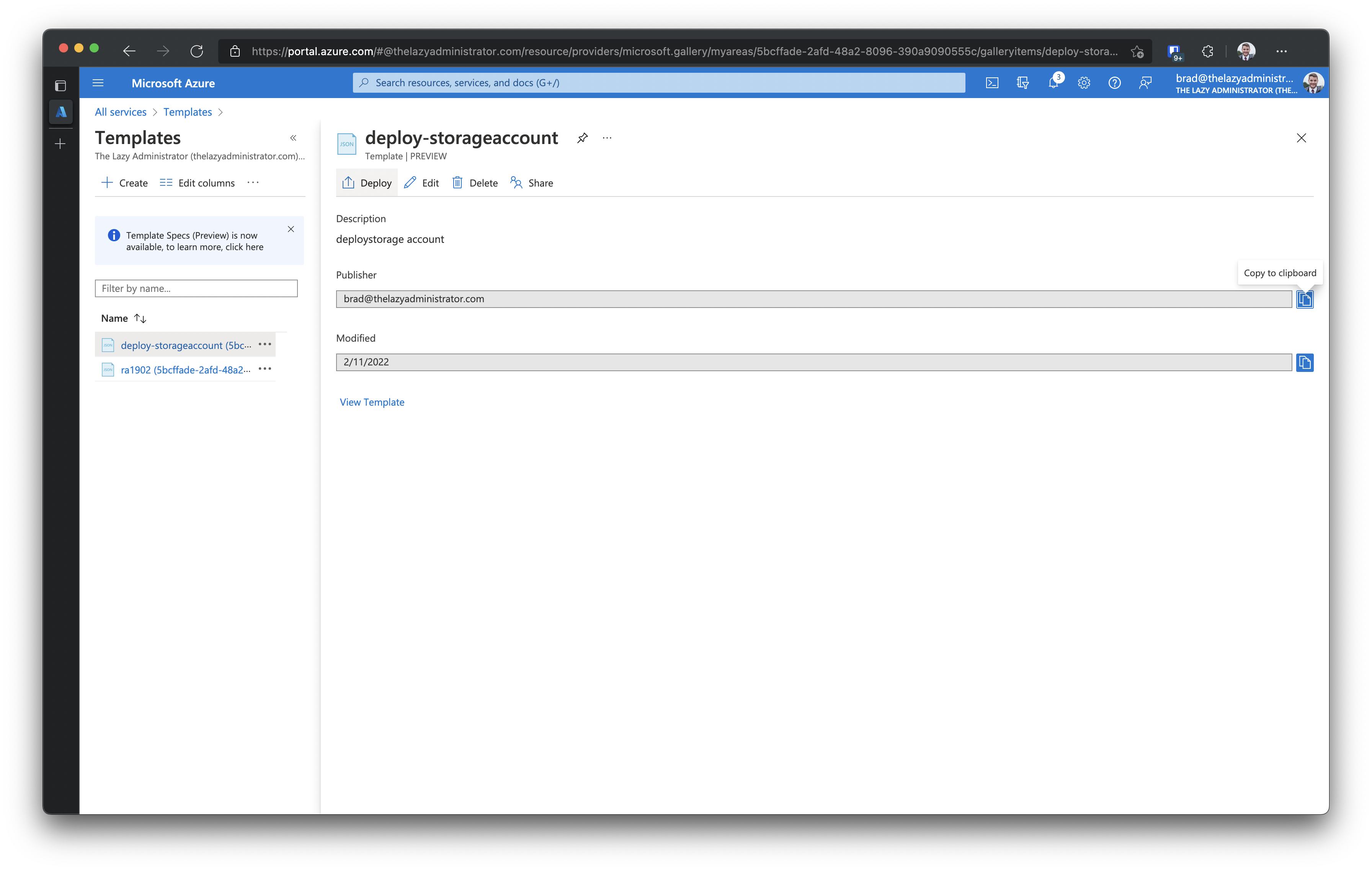
Task: Dismiss the Template Specs info banner
Action: click(291, 229)
